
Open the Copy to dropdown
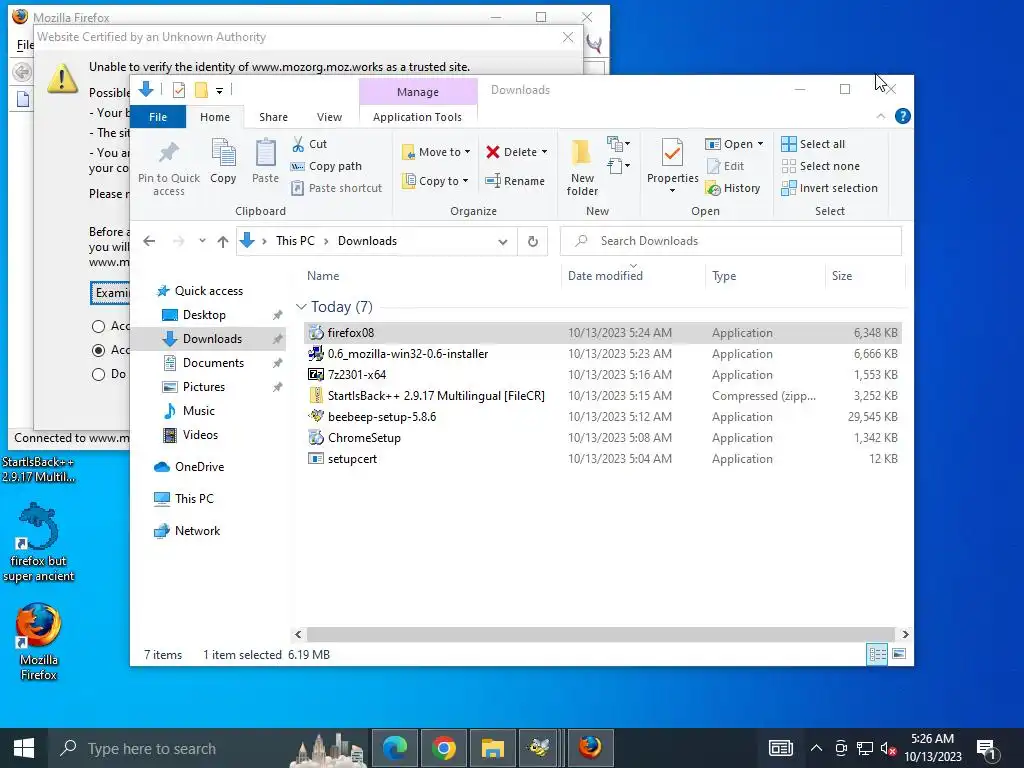[x=435, y=181]
